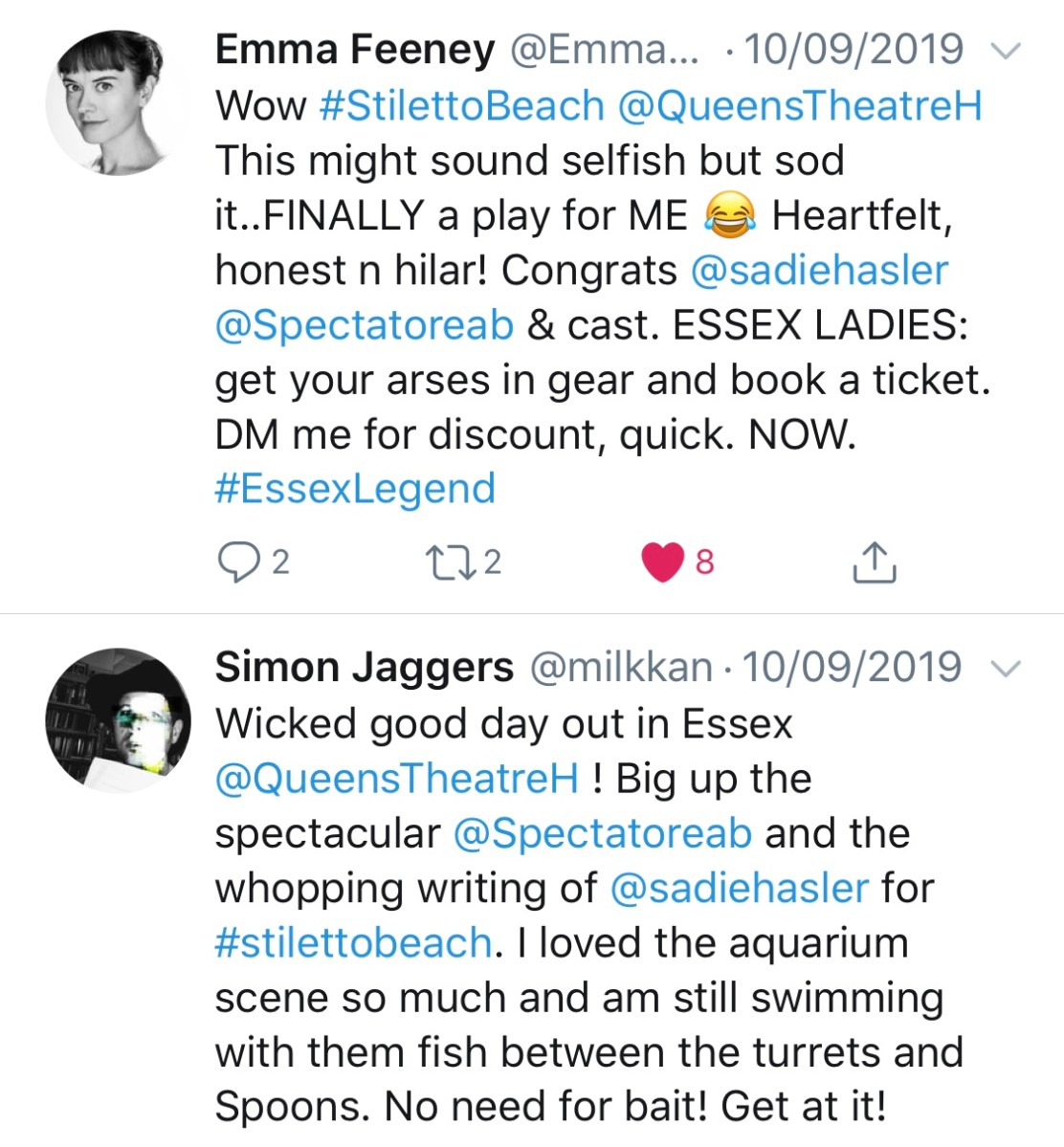The width and height of the screenshot is (1064, 1147).
Task: Open the #EssexLegend hashtag
Action: 355,489
